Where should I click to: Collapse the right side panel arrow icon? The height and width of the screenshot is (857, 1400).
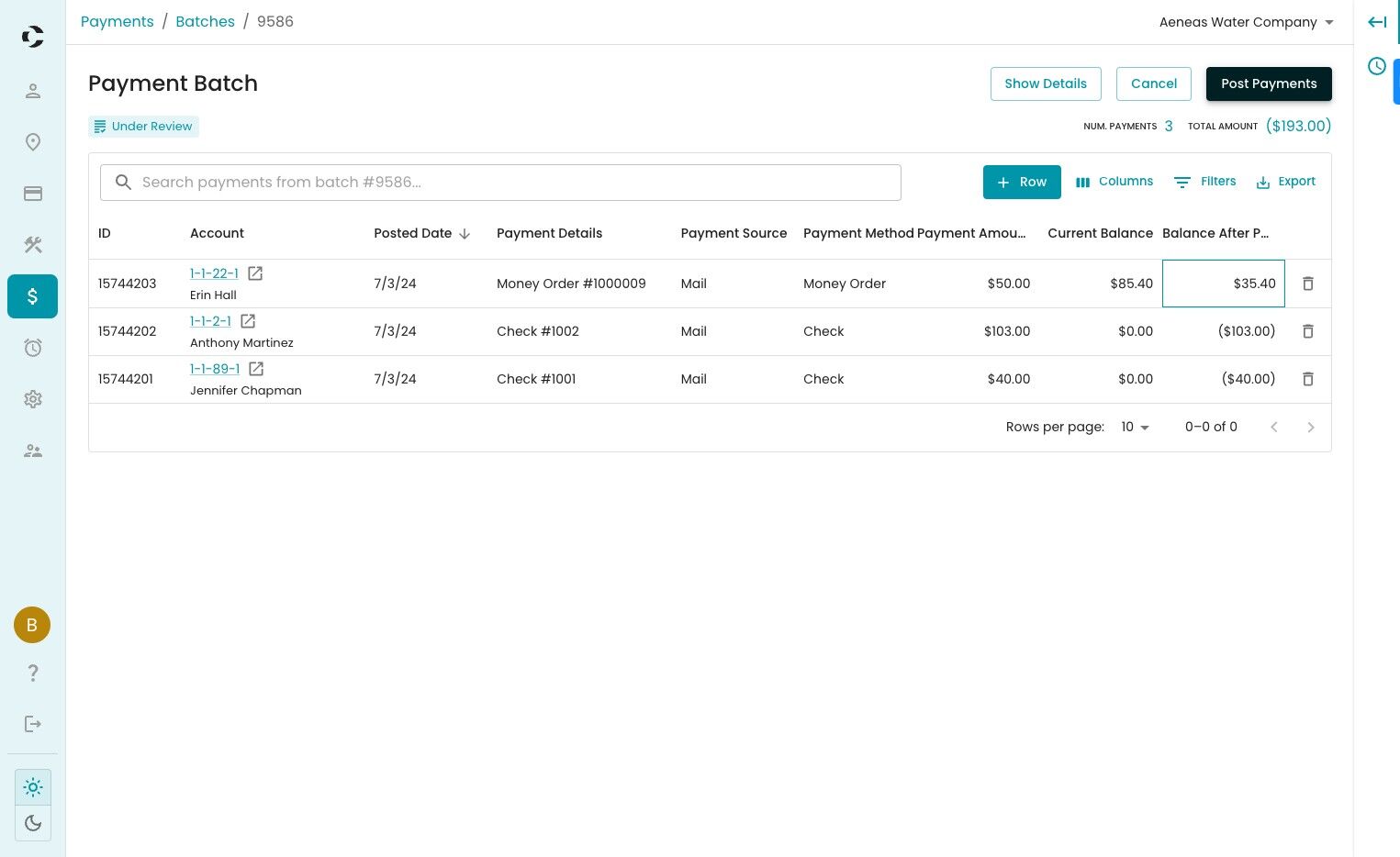[1377, 22]
